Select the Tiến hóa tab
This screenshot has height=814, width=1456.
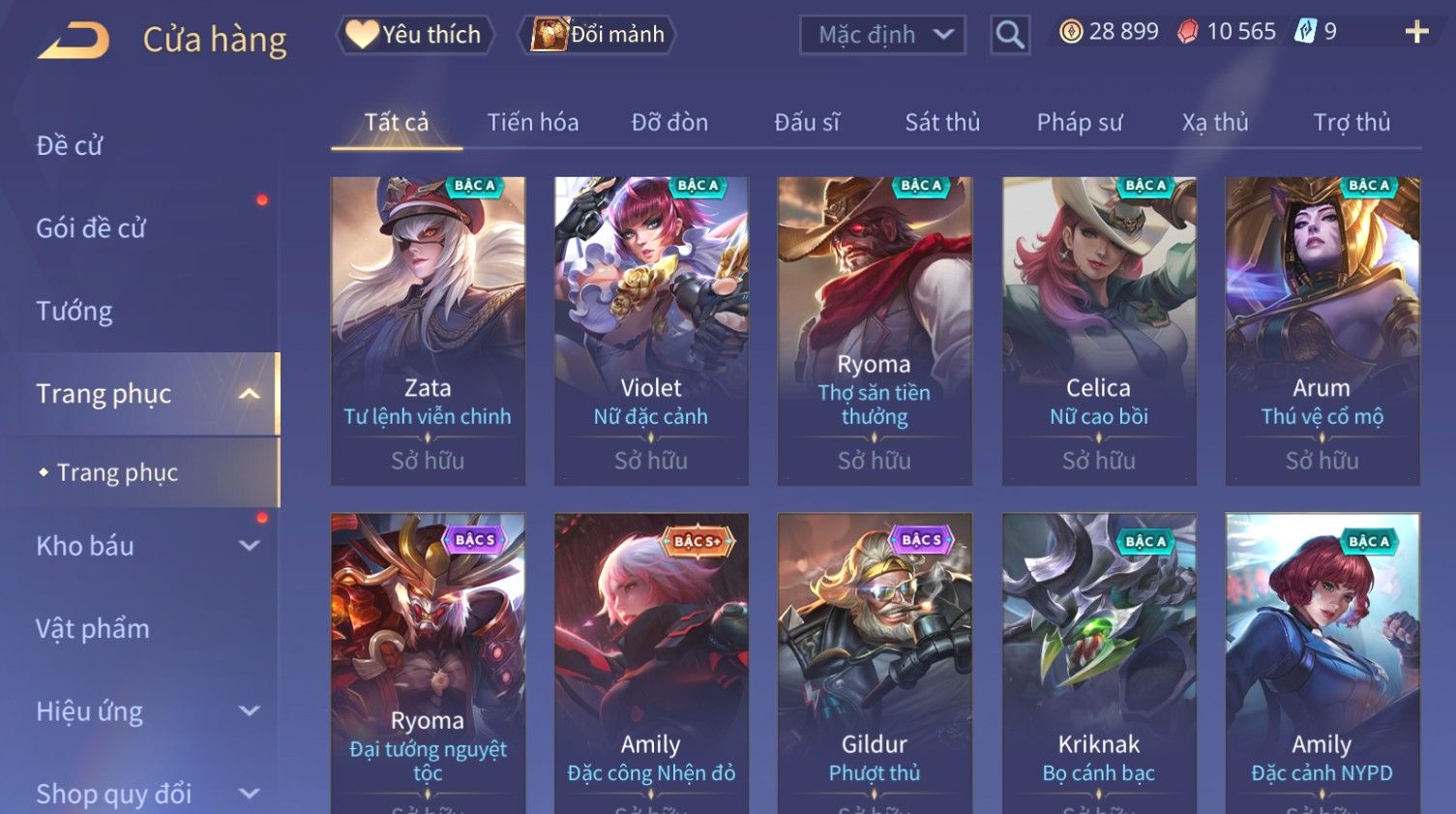(533, 123)
